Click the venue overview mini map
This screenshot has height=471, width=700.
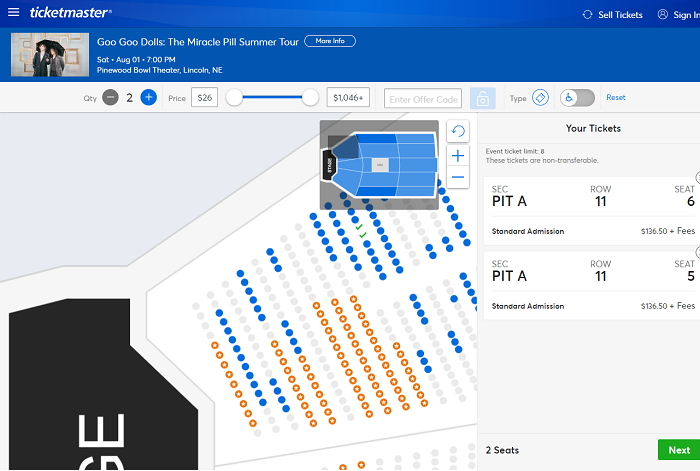point(379,165)
